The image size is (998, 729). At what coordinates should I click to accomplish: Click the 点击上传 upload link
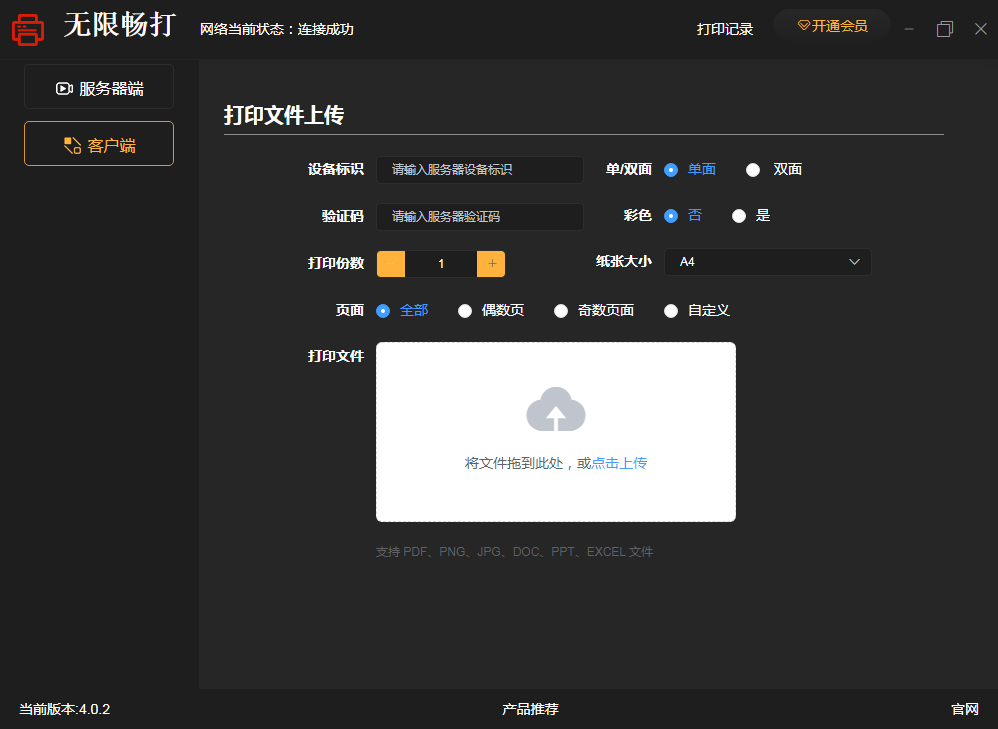[619, 463]
